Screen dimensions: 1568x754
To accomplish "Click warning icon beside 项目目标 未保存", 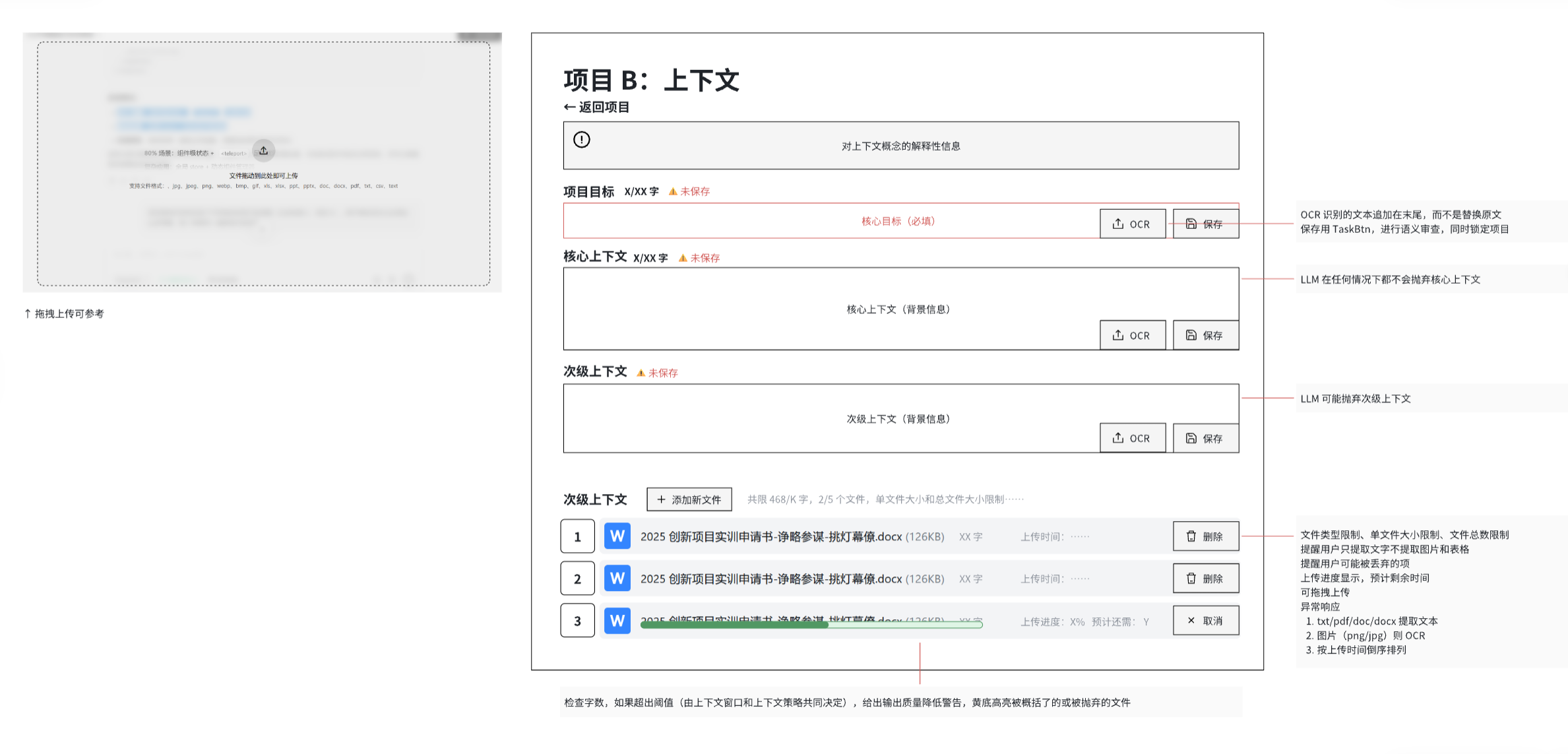I will [672, 191].
